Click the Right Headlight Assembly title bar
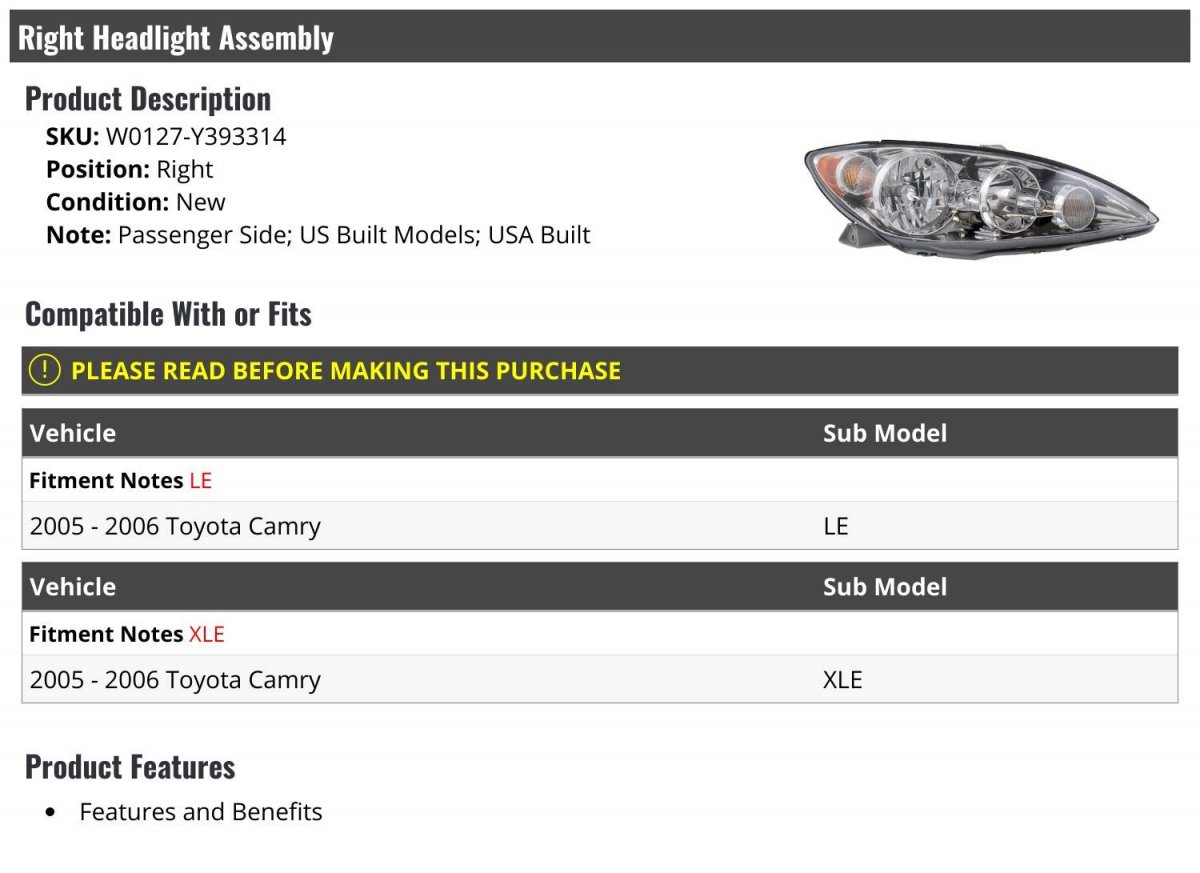This screenshot has height=873, width=1200. coord(599,37)
